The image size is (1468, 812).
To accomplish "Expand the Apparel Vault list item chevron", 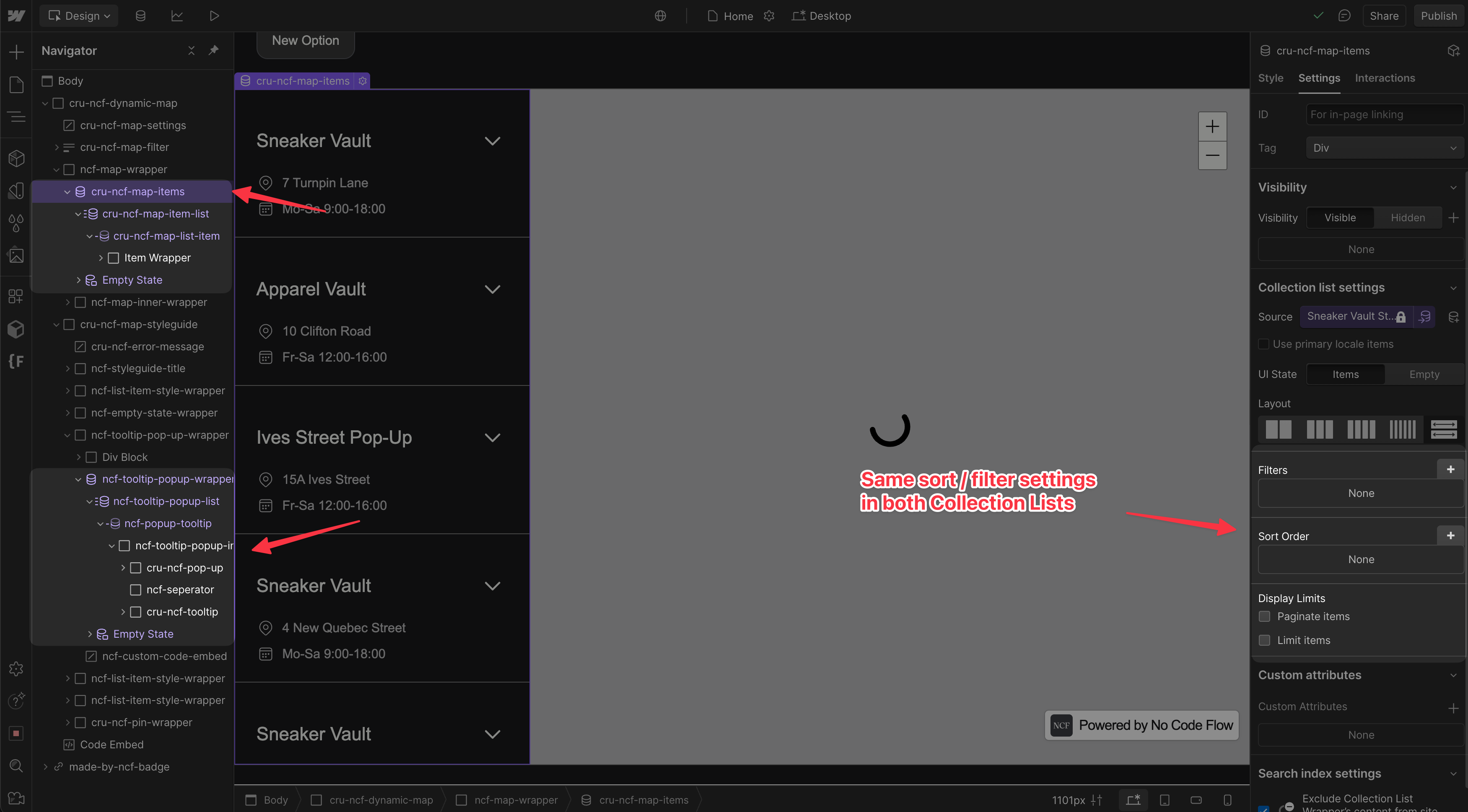I will (x=493, y=289).
